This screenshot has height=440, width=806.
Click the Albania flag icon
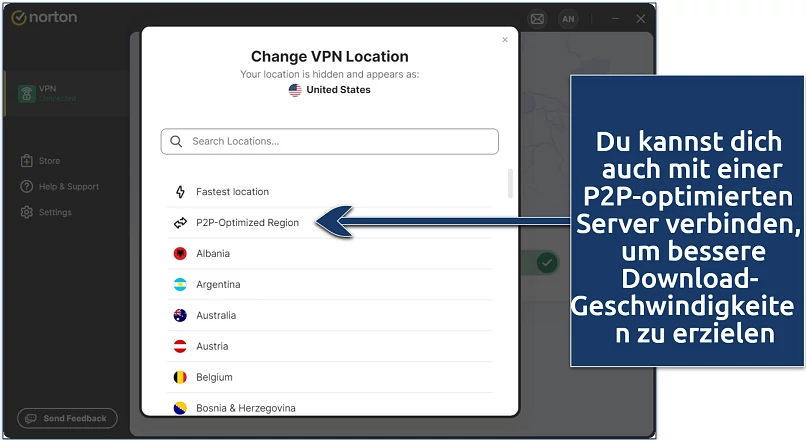point(180,253)
